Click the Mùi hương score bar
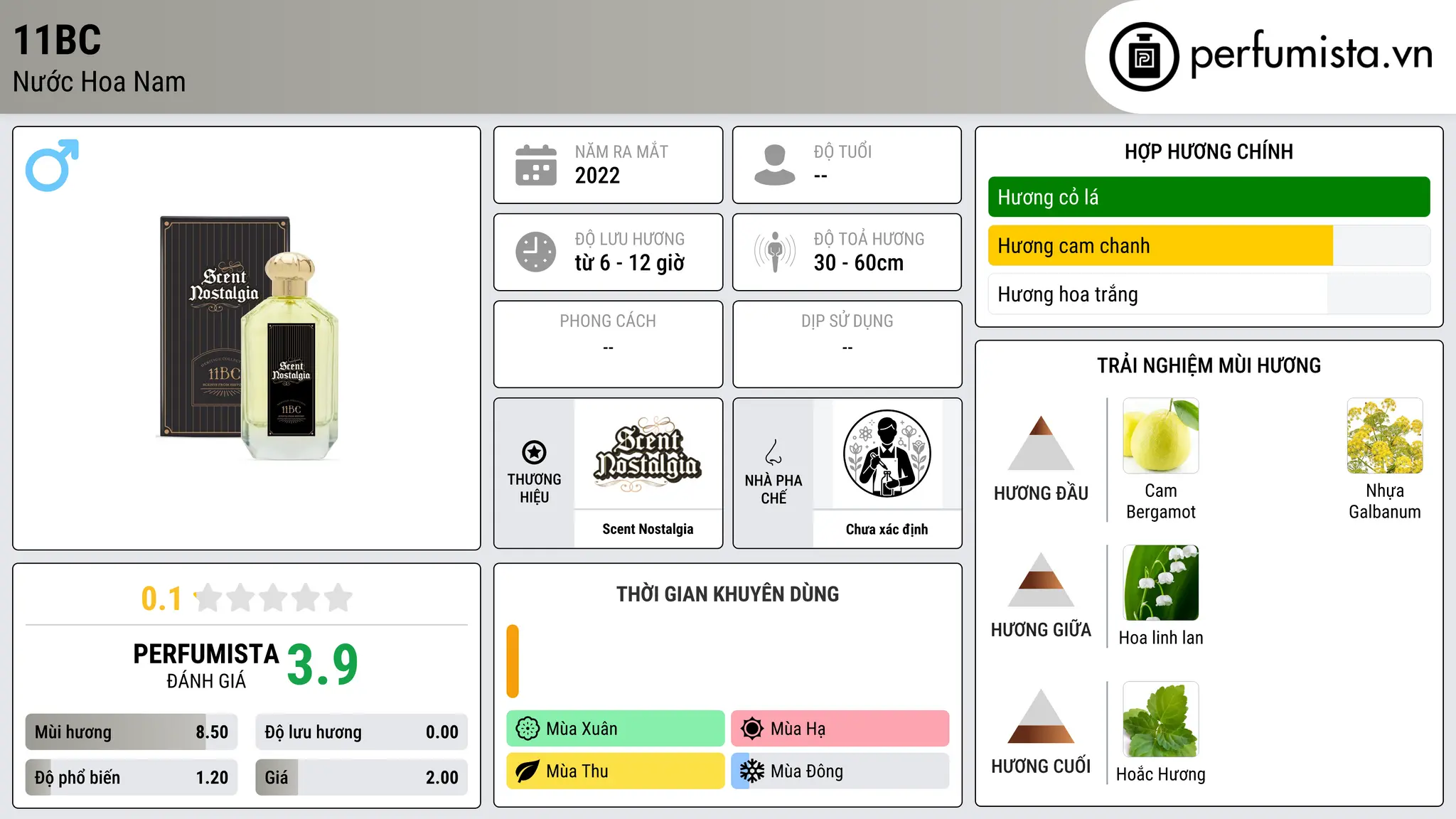 tap(132, 732)
